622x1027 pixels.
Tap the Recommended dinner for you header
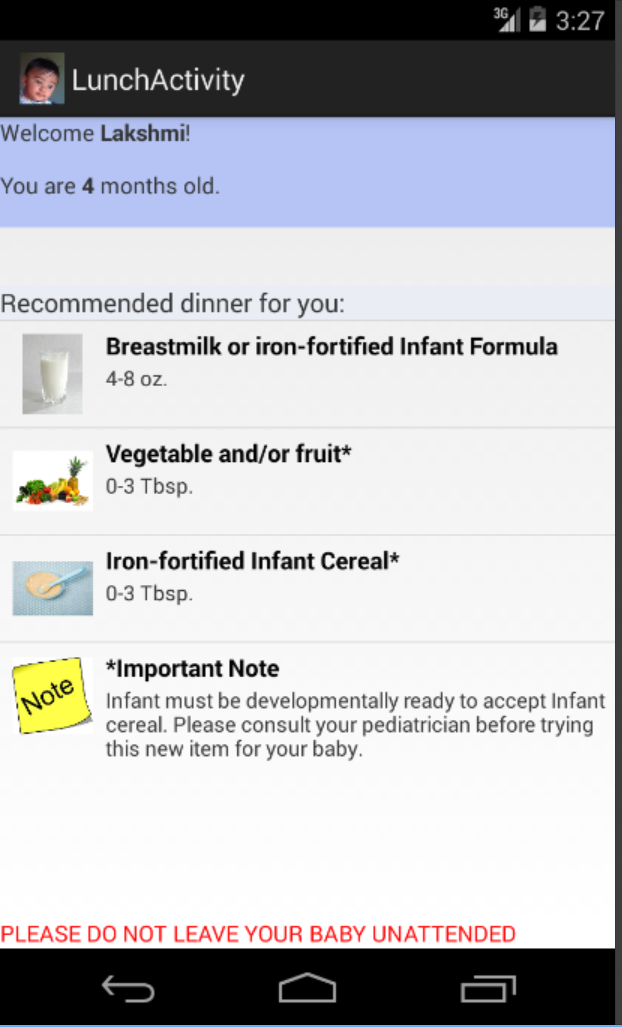(x=173, y=304)
